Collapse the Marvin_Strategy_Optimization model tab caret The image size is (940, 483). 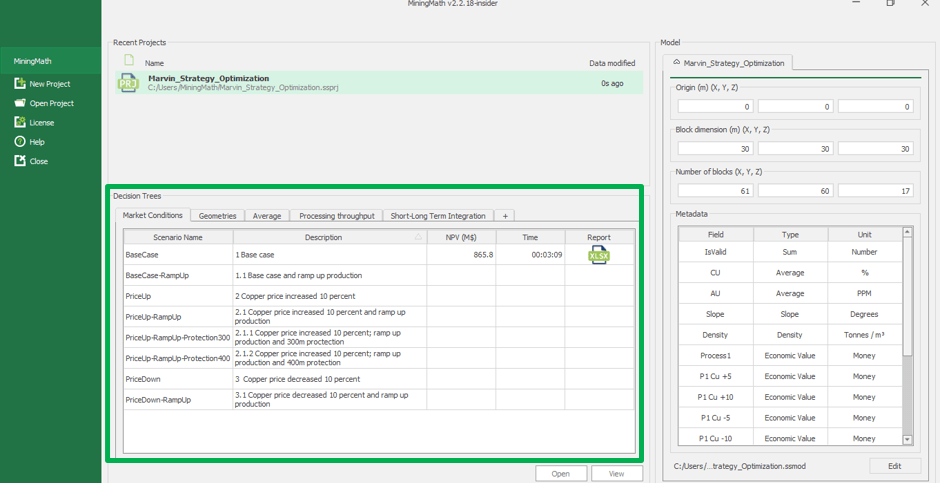(676, 62)
